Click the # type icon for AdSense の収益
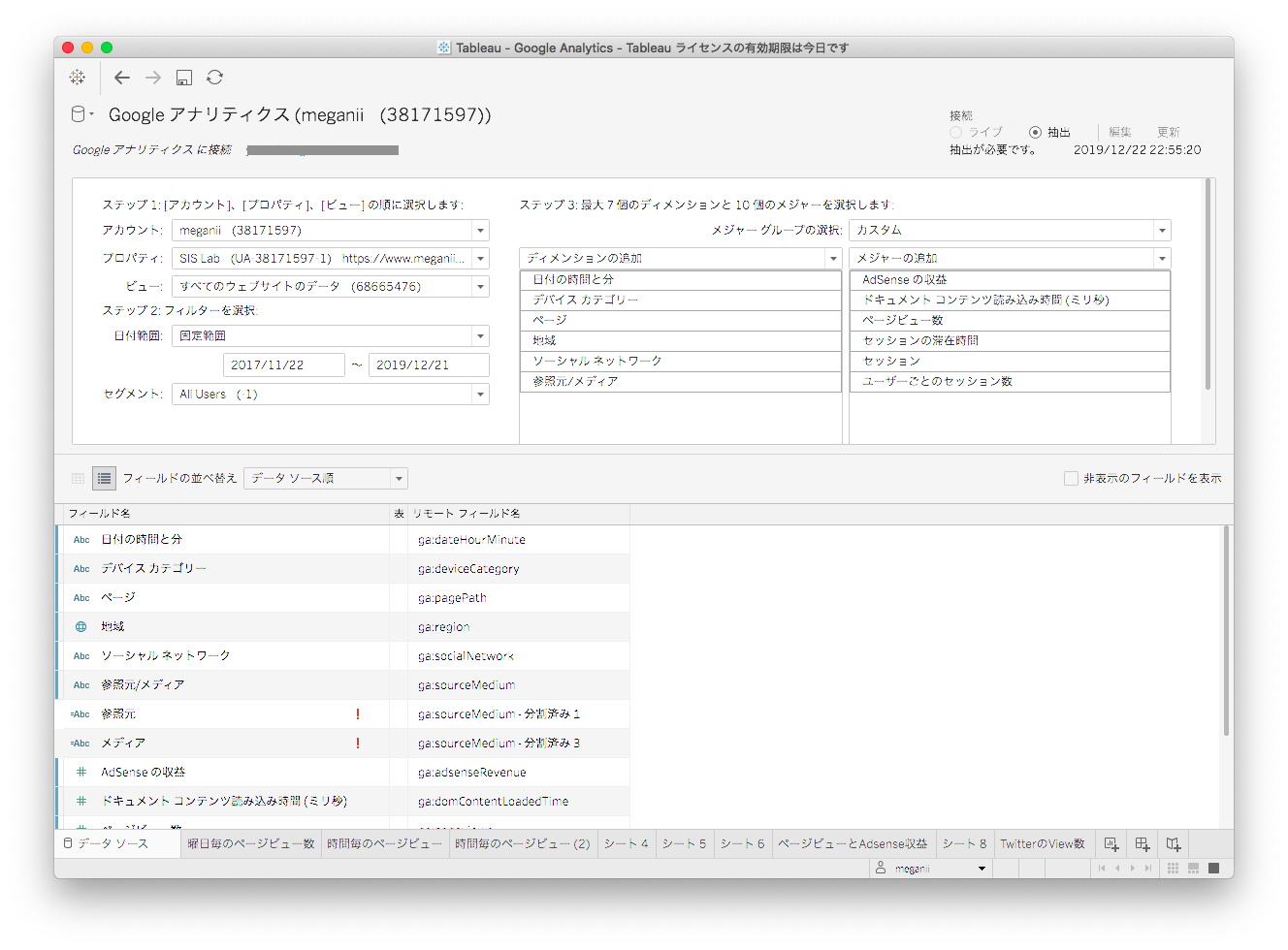The height and width of the screenshot is (950, 1288). tap(81, 773)
